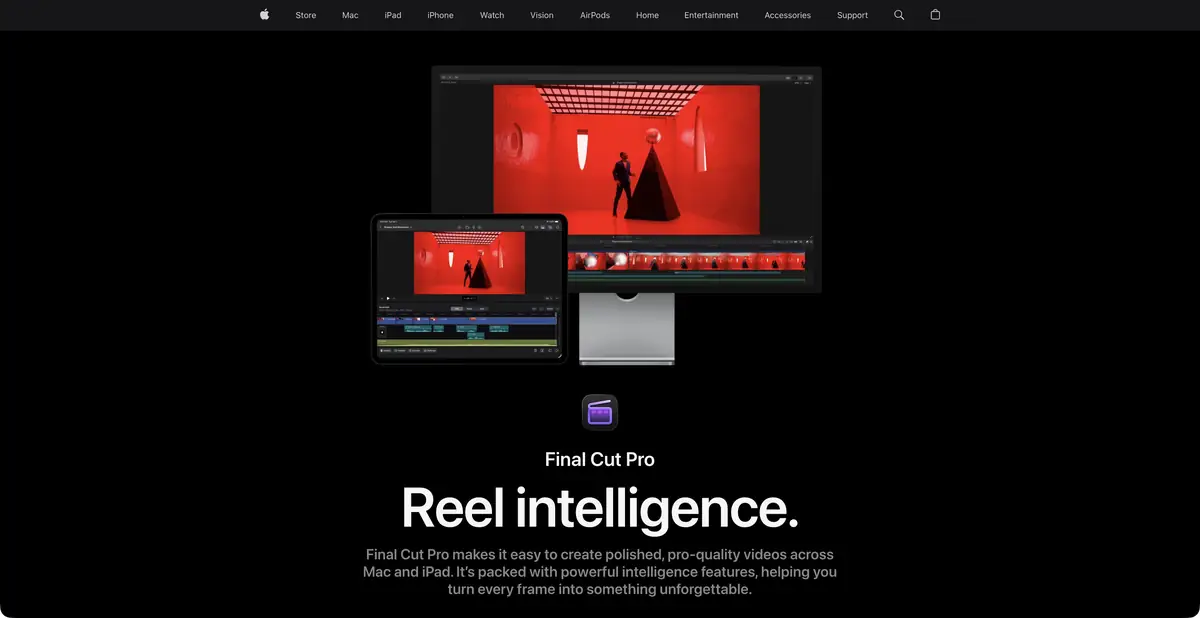Open the Accessories menu item
Viewport: 1200px width, 618px height.
tap(788, 15)
